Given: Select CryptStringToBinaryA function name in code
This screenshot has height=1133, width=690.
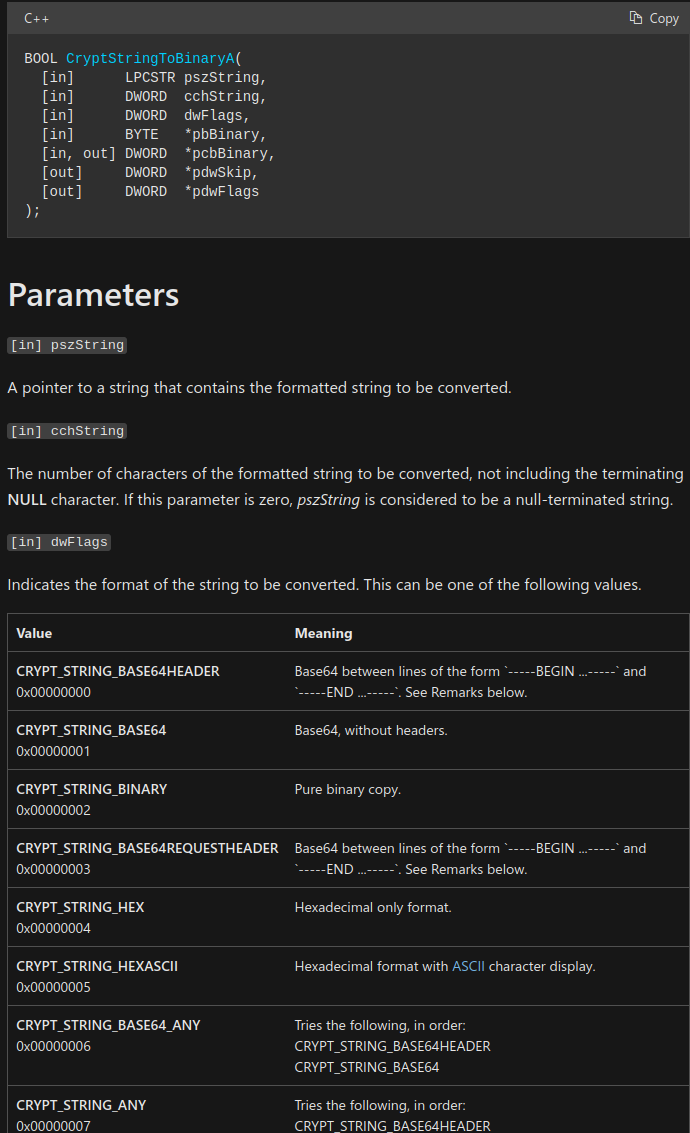Looking at the screenshot, I should click(x=144, y=59).
